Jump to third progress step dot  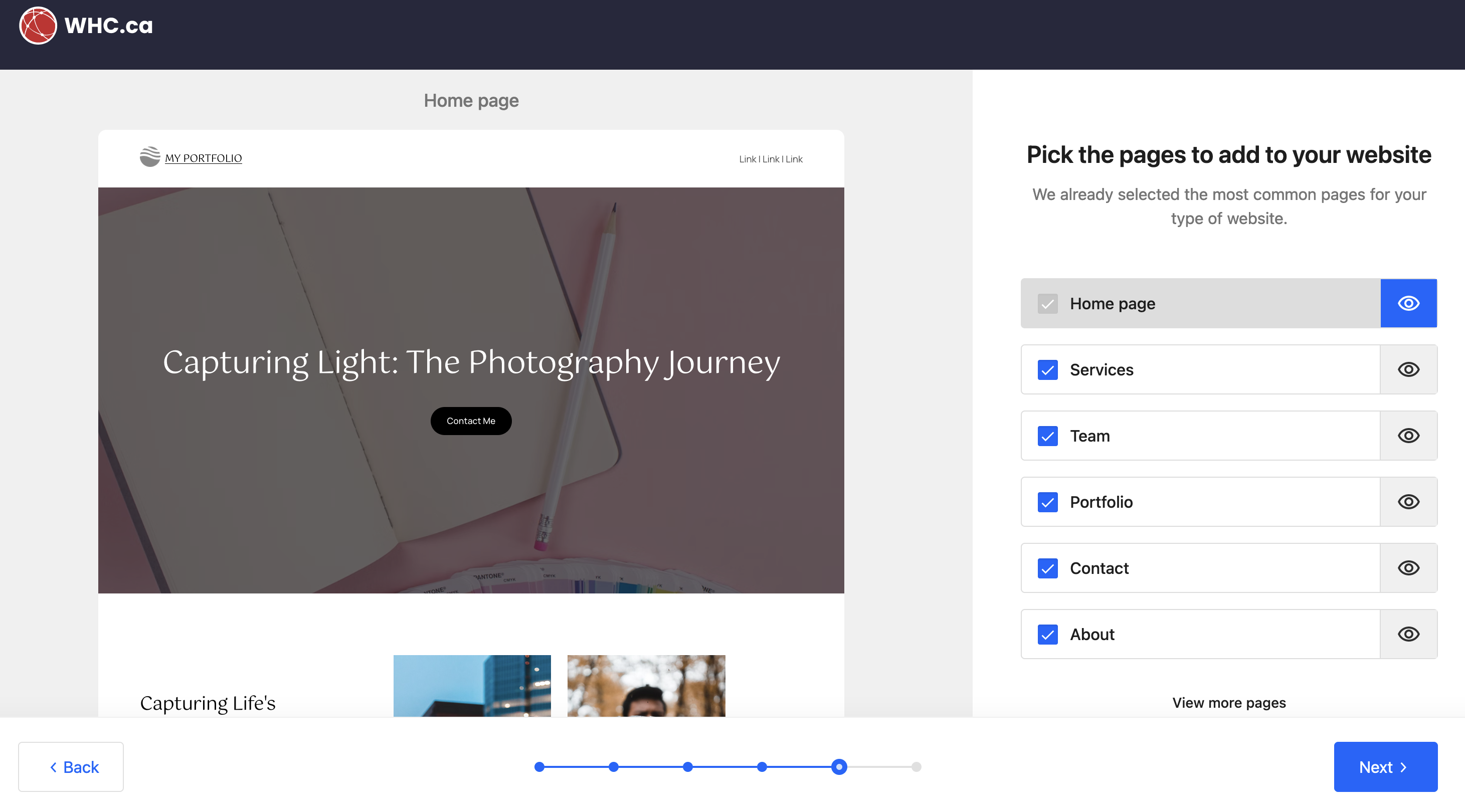click(687, 767)
